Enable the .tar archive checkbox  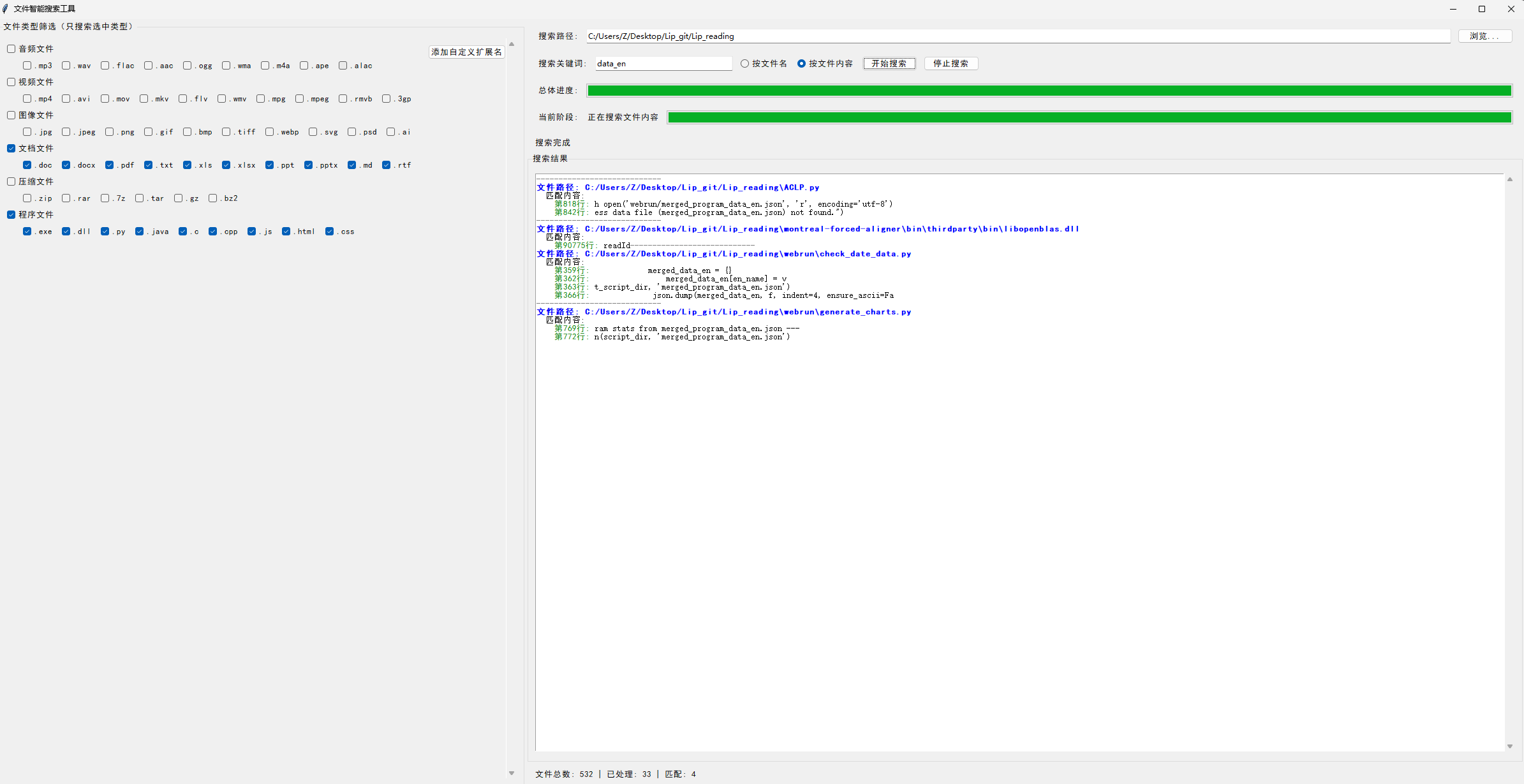139,198
